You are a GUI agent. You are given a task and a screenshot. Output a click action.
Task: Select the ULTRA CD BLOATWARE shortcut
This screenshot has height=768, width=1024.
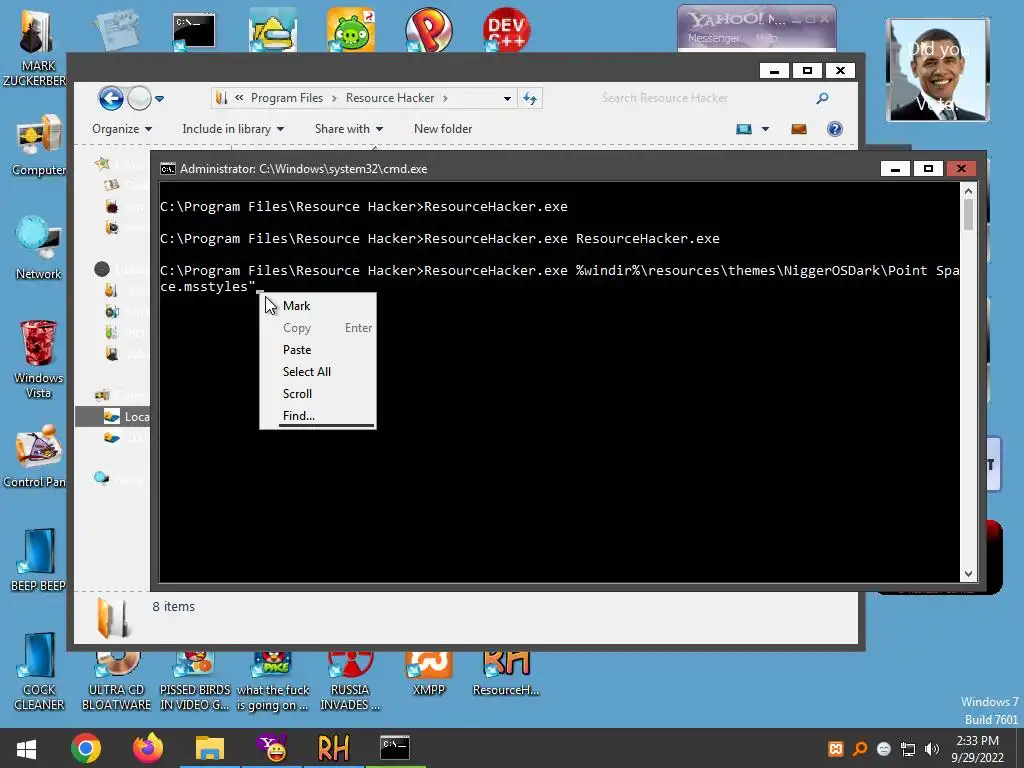[x=116, y=681]
